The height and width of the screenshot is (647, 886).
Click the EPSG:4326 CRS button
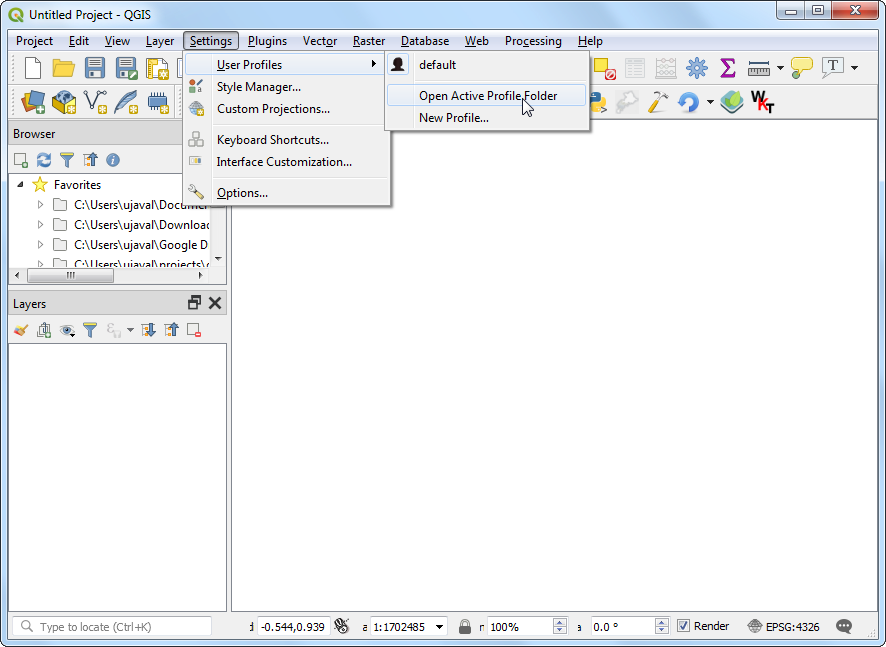coord(784,627)
